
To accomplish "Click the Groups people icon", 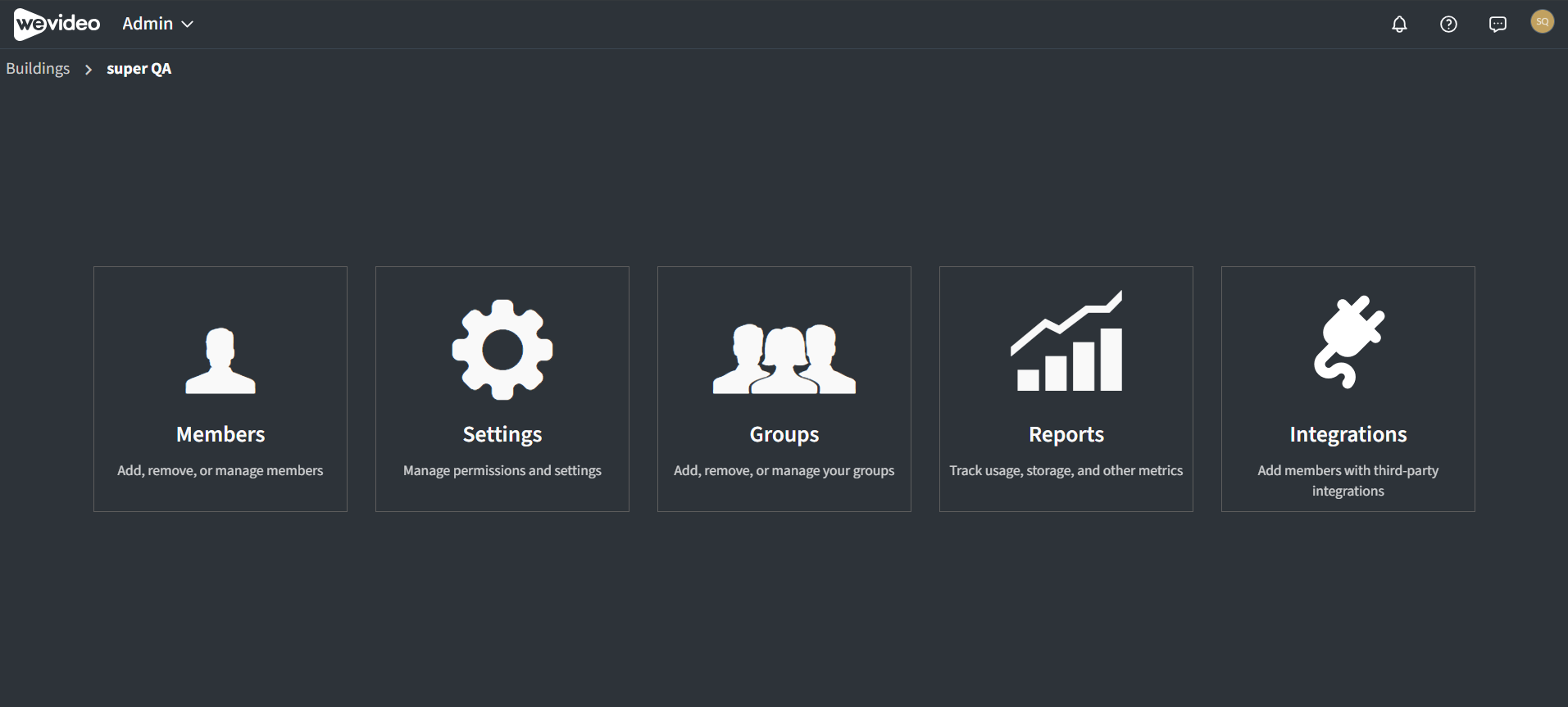I will (x=784, y=359).
